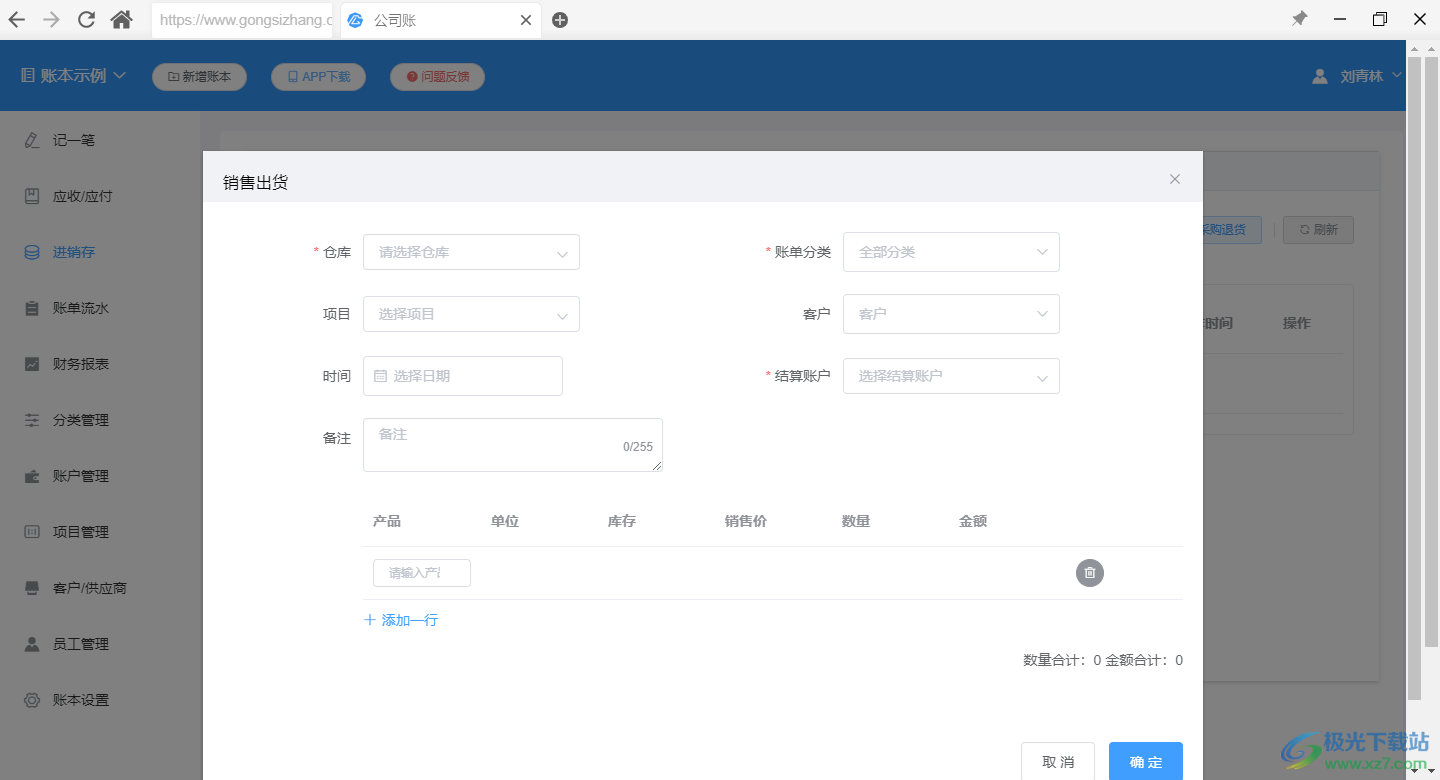Click the calendar icon in date field
1440x780 pixels.
pos(380,376)
